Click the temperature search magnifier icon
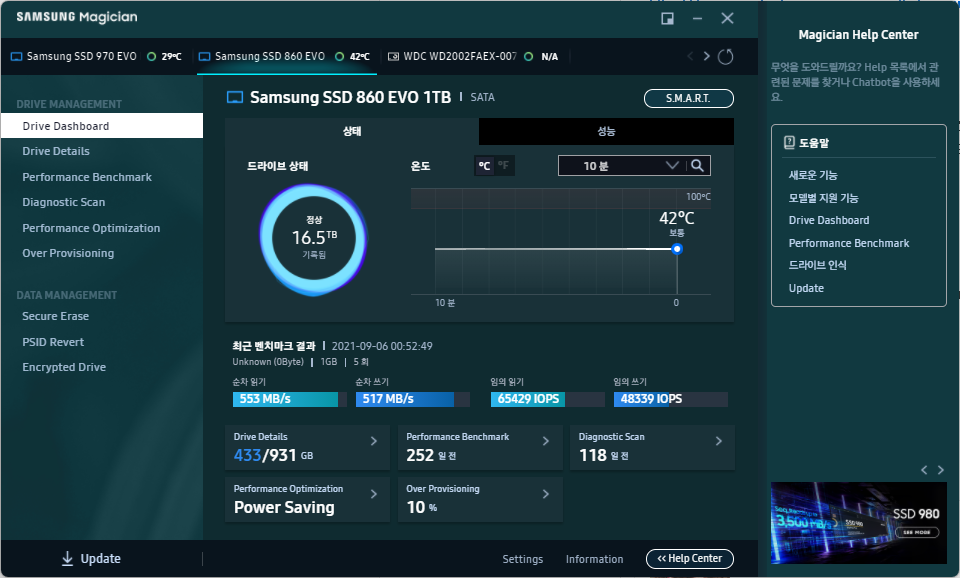 [697, 165]
